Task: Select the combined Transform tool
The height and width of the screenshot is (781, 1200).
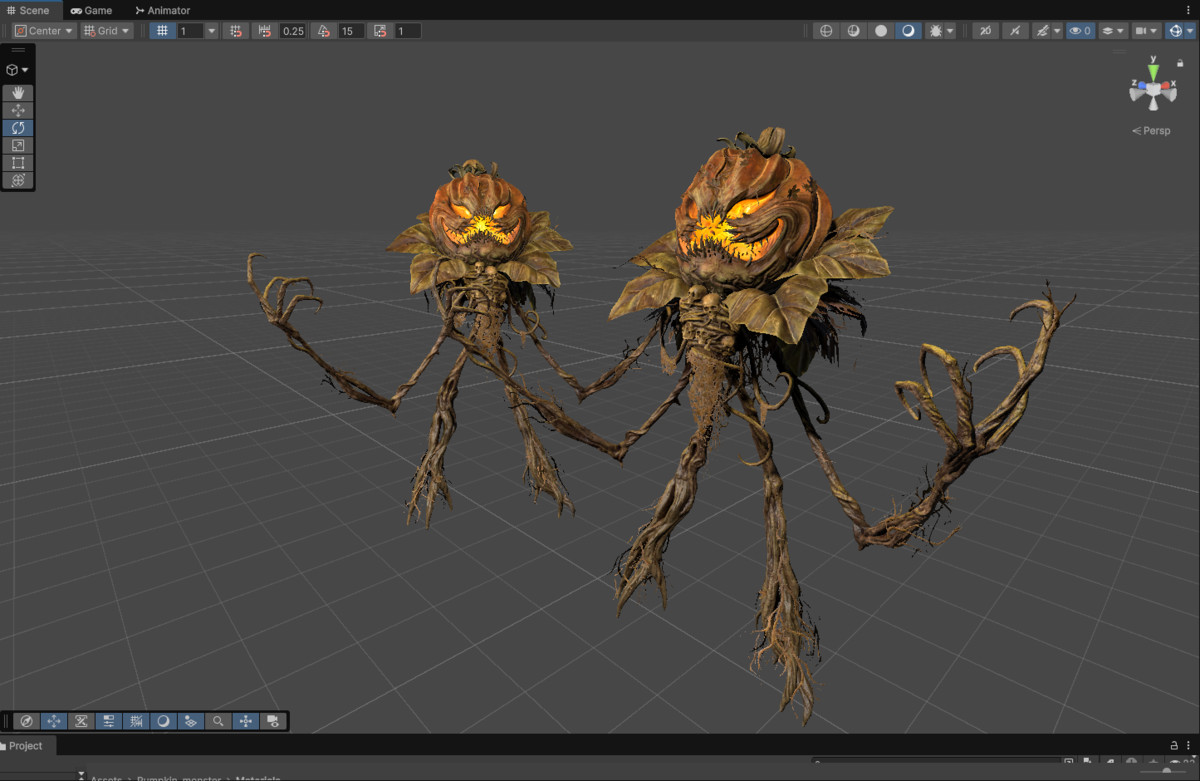Action: pyautogui.click(x=18, y=180)
